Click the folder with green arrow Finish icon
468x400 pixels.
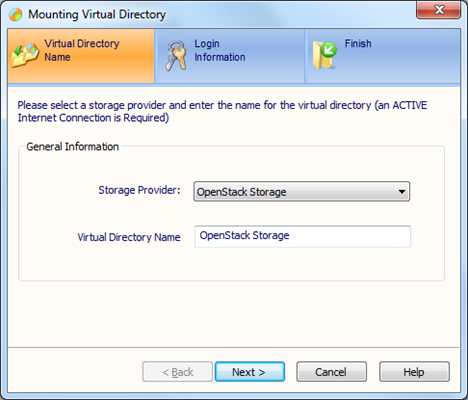coord(324,56)
